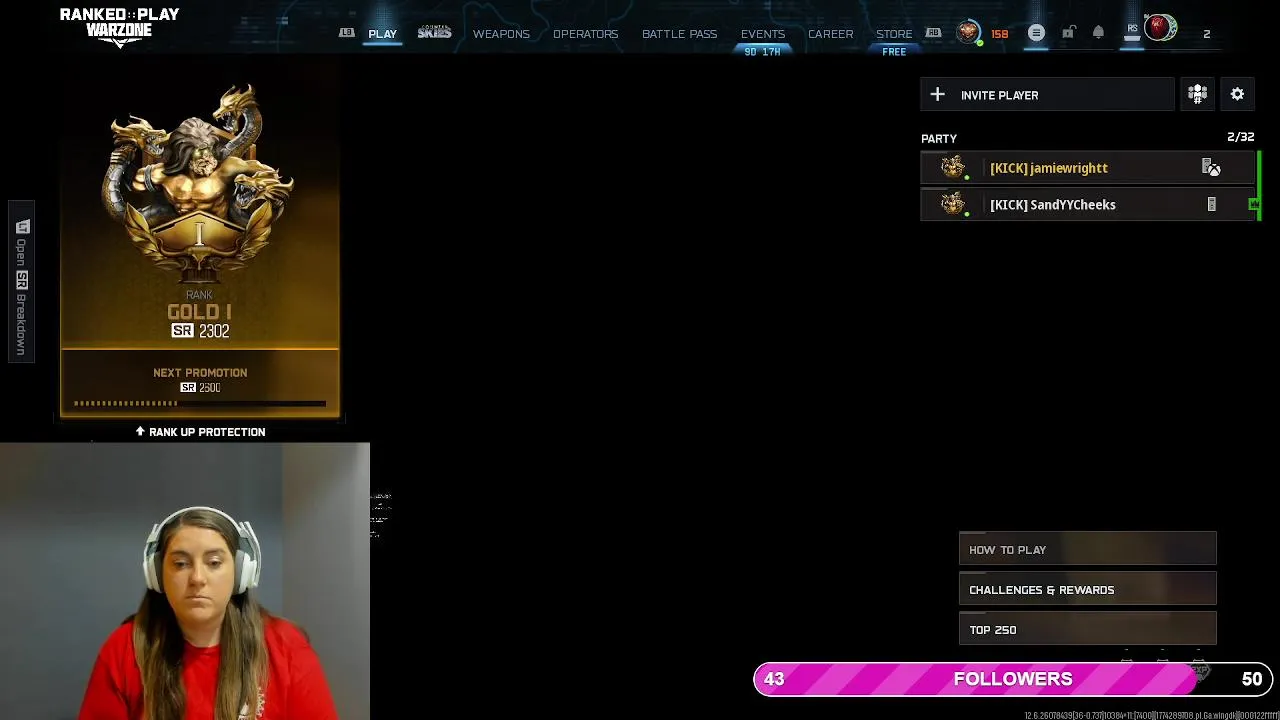Screen dimensions: 1280x720
Task: Click the FREE label under Store
Action: pos(894,52)
